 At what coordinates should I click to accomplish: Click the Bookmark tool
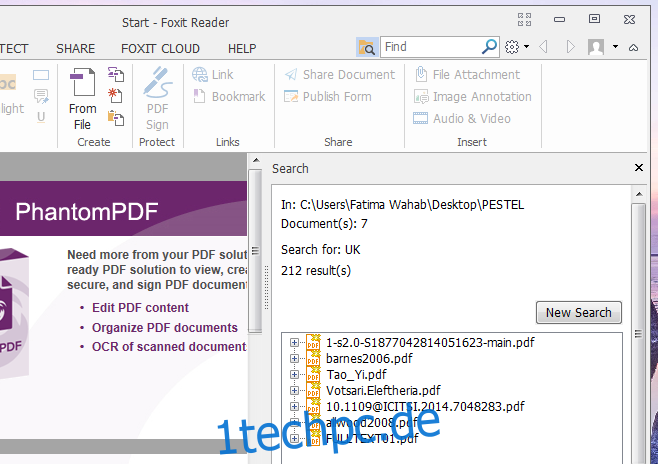229,96
